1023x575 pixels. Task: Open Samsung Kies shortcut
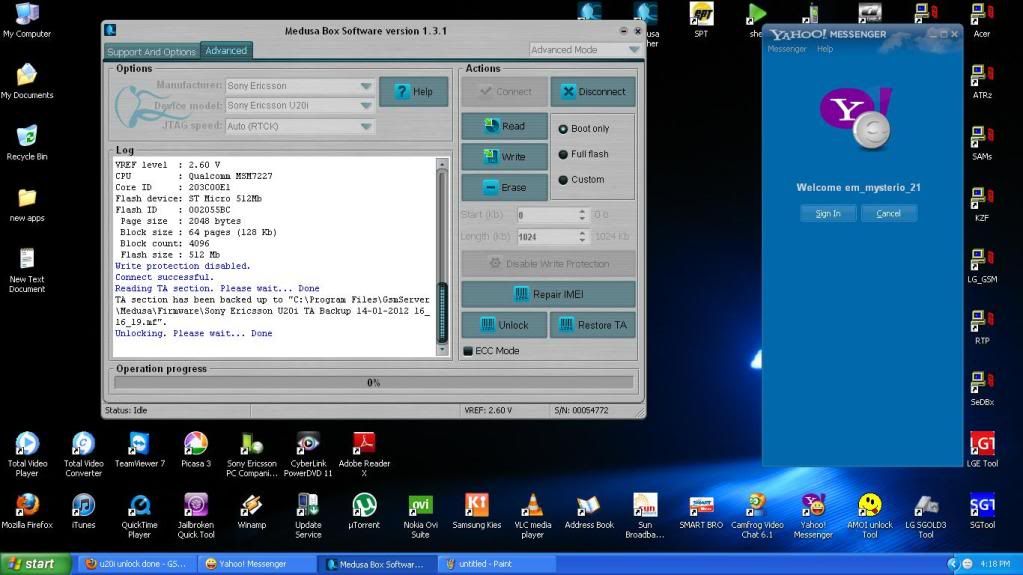pyautogui.click(x=477, y=511)
